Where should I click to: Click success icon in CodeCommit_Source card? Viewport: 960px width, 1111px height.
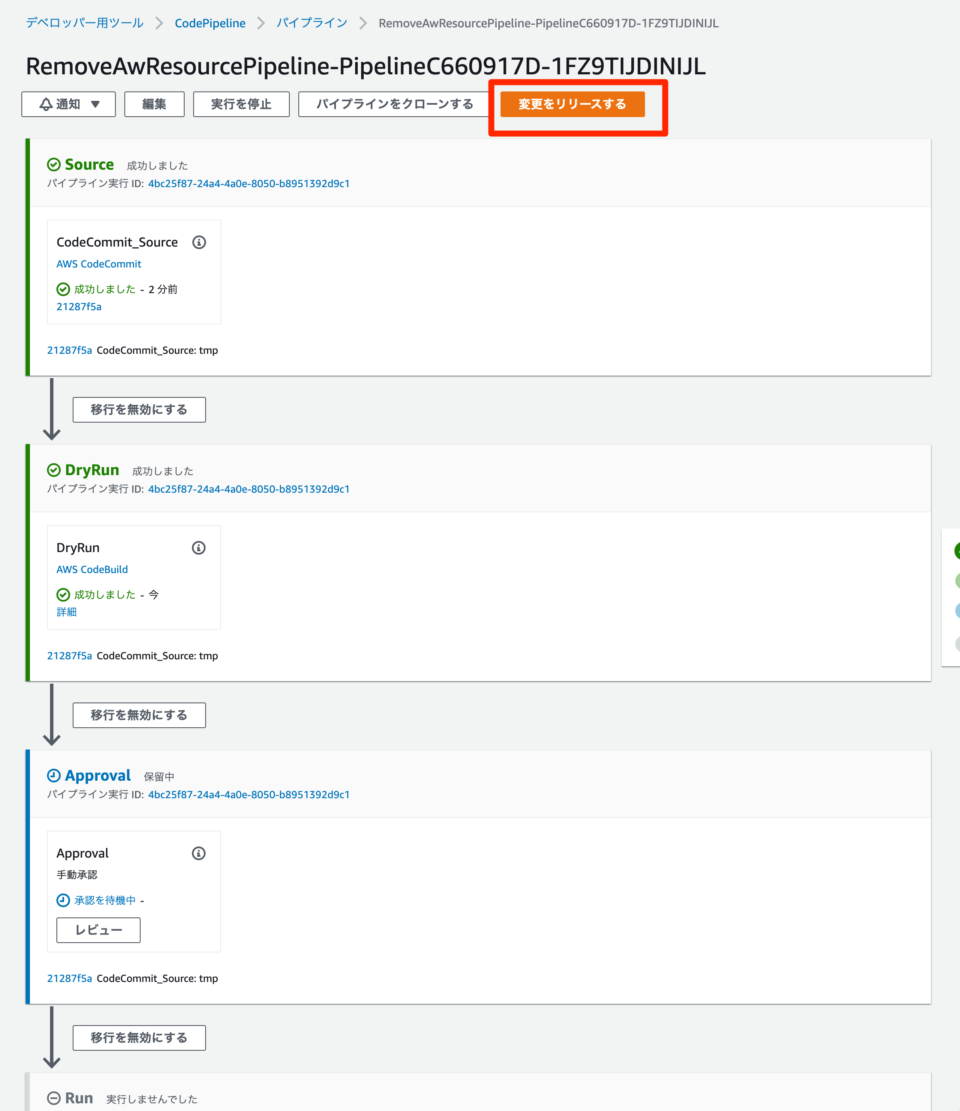coord(63,289)
